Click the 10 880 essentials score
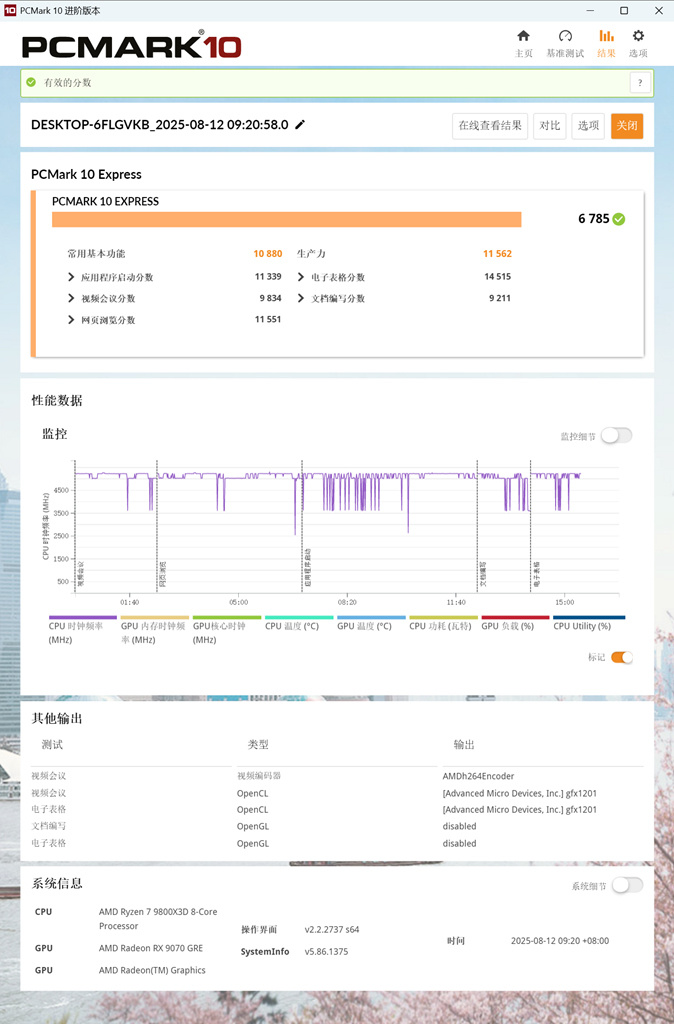The width and height of the screenshot is (674, 1024). pyautogui.click(x=268, y=253)
